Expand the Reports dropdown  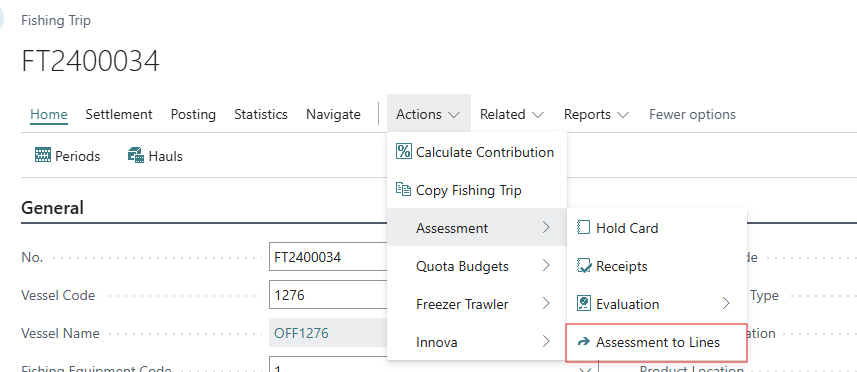[x=596, y=114]
